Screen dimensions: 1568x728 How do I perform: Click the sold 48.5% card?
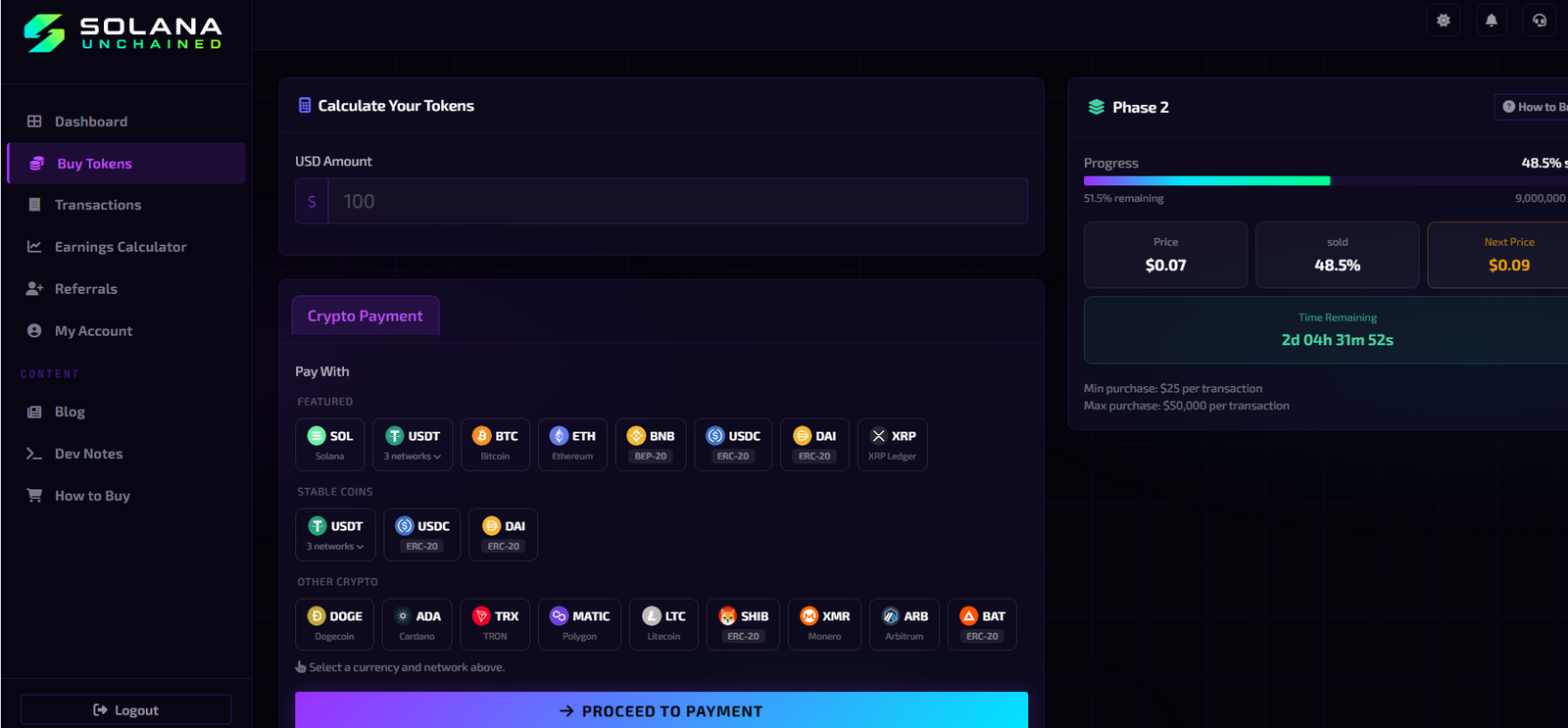point(1337,255)
